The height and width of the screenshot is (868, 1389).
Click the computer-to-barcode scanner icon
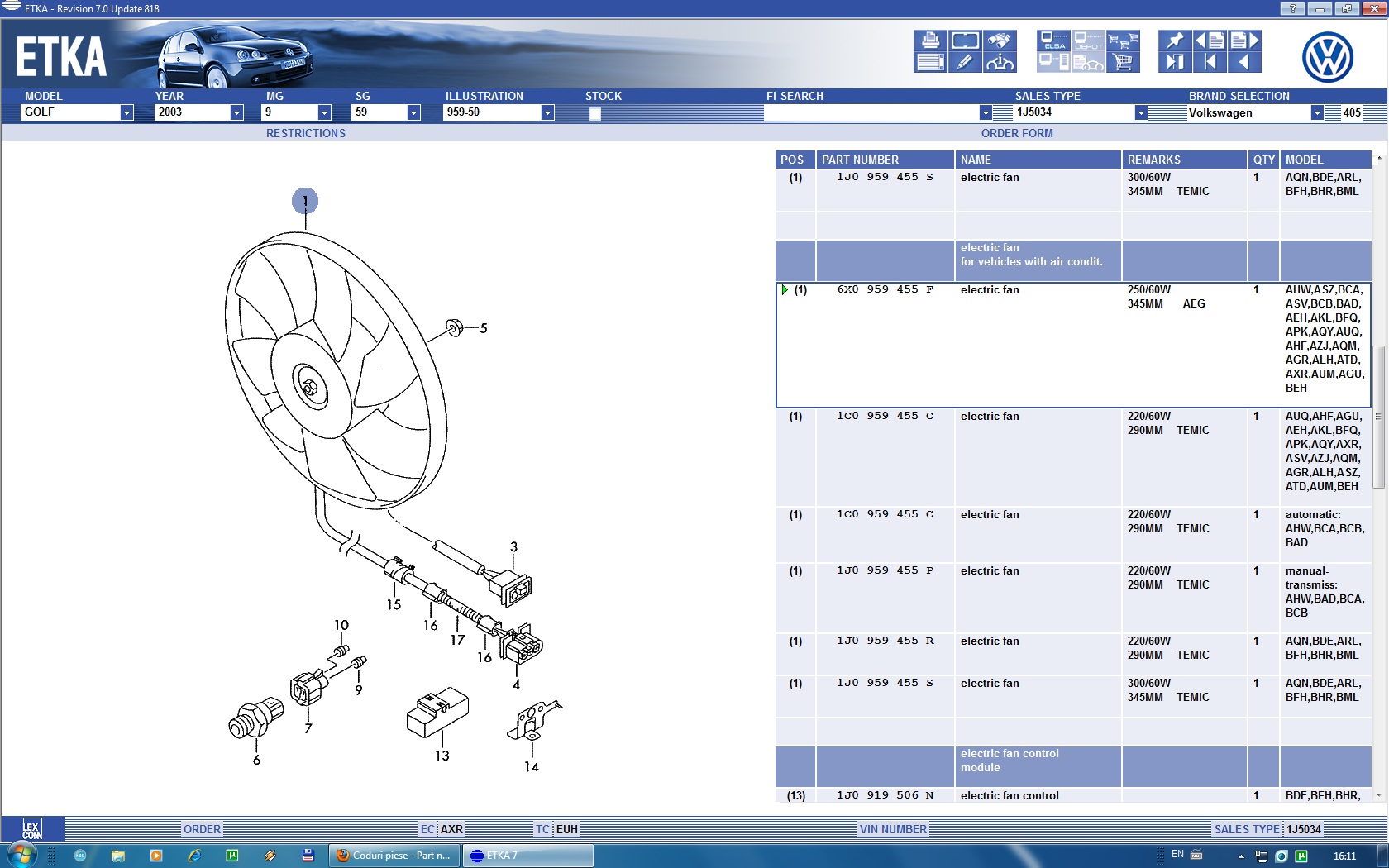coord(1054,62)
